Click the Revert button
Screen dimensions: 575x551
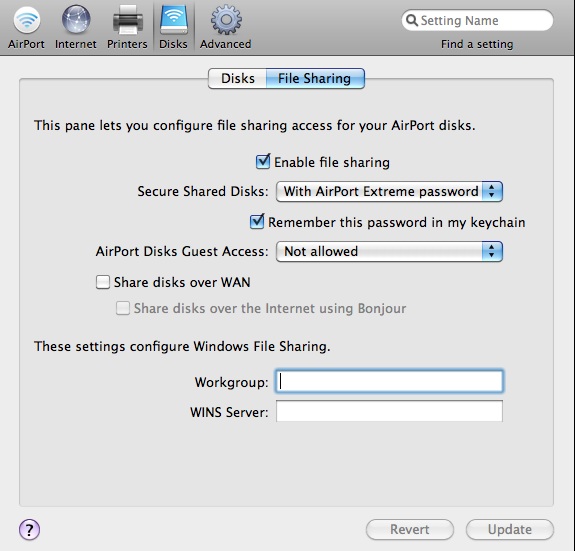pyautogui.click(x=410, y=529)
